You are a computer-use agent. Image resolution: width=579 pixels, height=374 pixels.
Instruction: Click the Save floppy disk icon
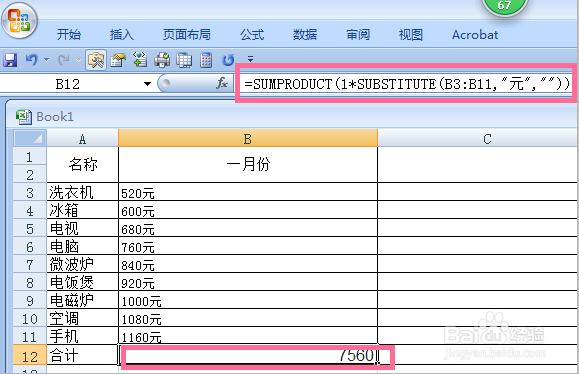coord(10,60)
